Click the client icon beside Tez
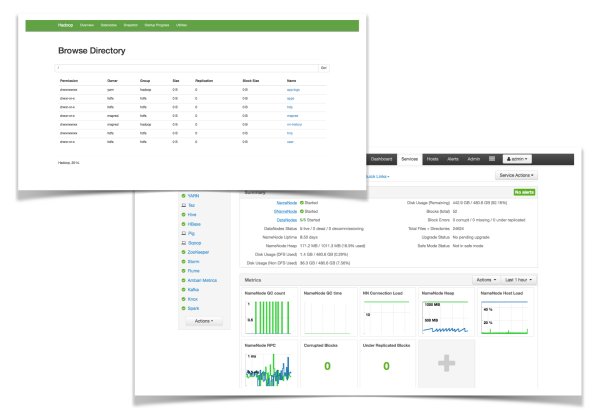The image size is (600, 419). click(183, 205)
